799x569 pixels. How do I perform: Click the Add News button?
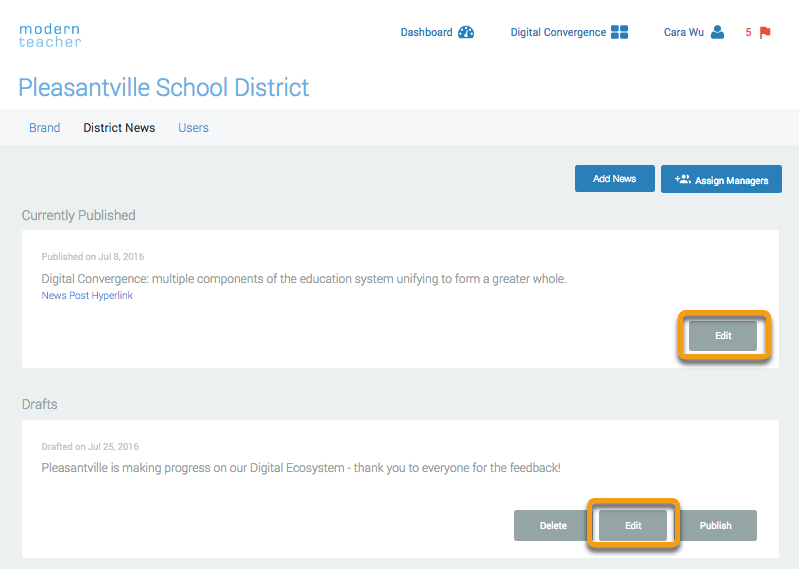tap(615, 179)
